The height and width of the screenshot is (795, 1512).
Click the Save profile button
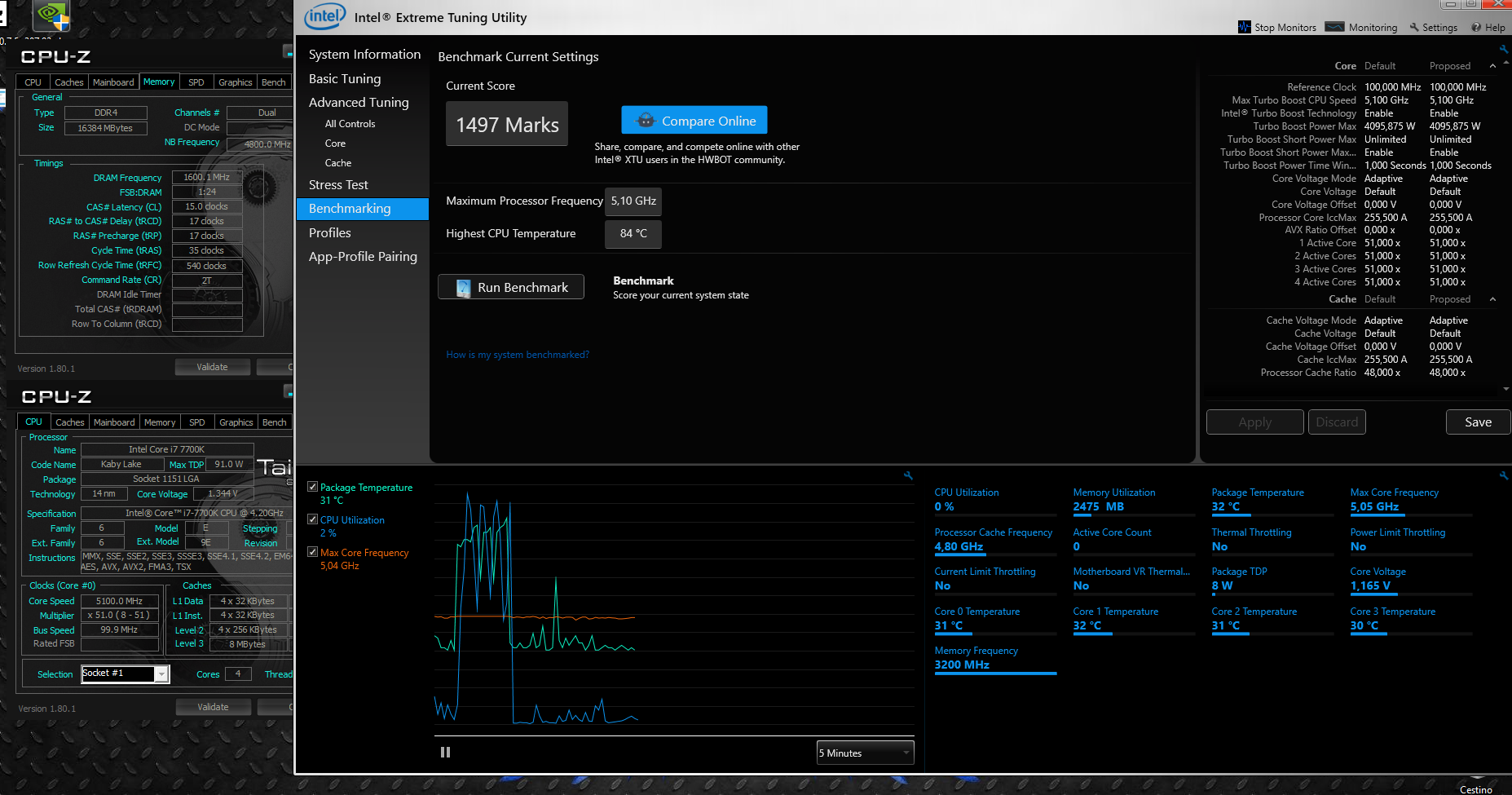[x=1478, y=422]
